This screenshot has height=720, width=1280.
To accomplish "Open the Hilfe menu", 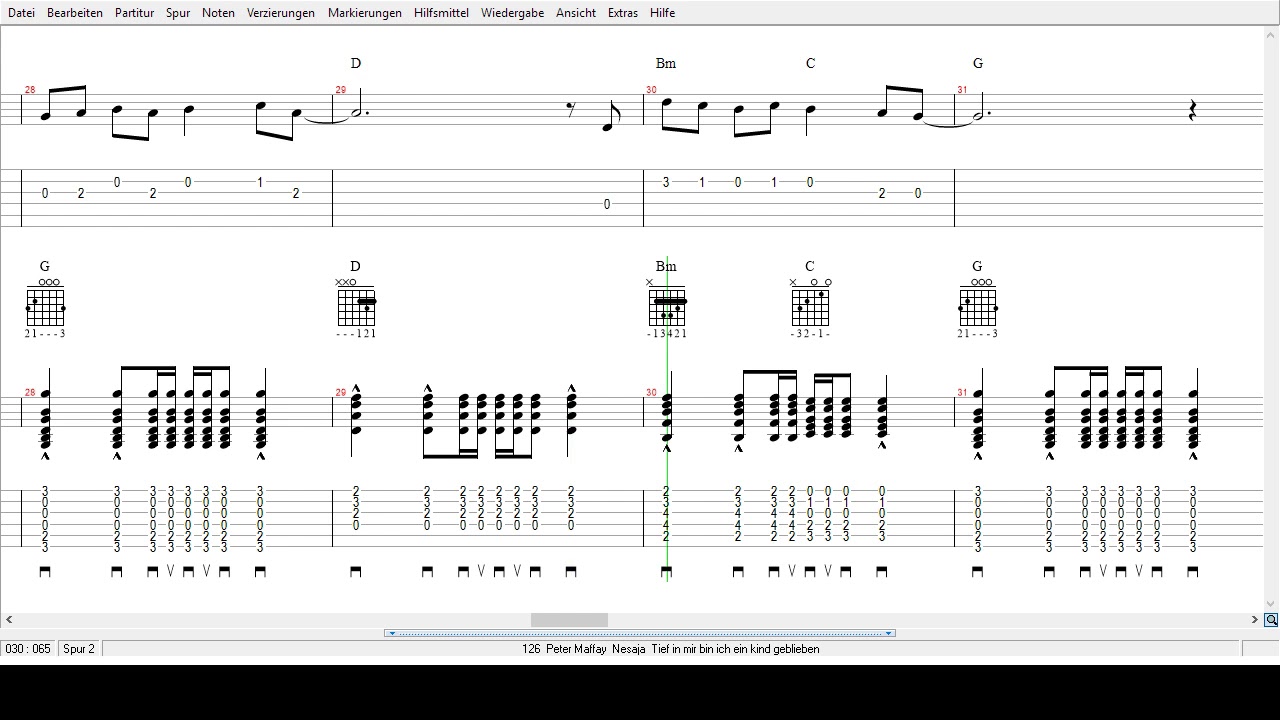I will [662, 13].
